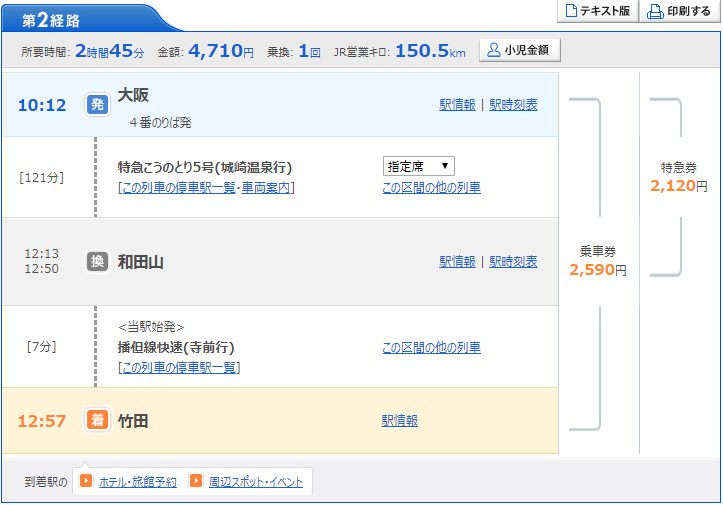The height and width of the screenshot is (505, 723).
Task: Click orange arrow icon beside ホテル・旅館予約
Action: pyautogui.click(x=87, y=481)
